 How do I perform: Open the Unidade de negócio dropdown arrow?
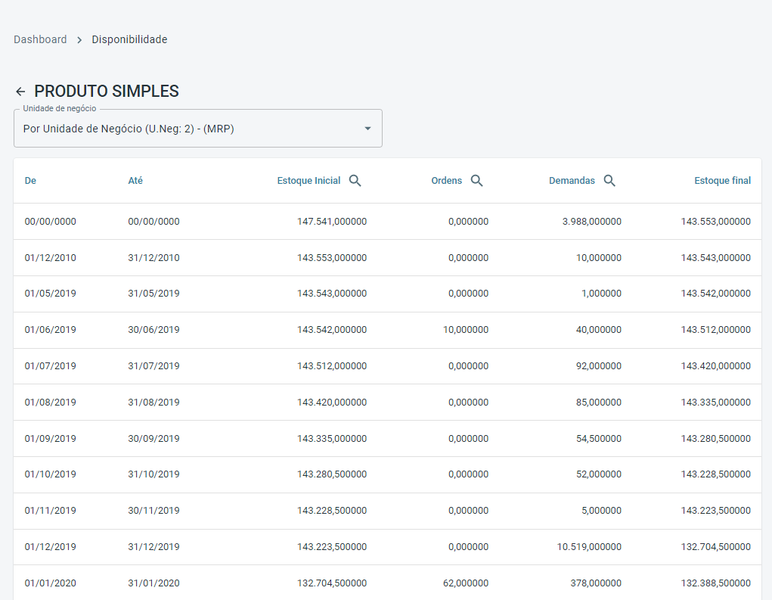point(367,128)
